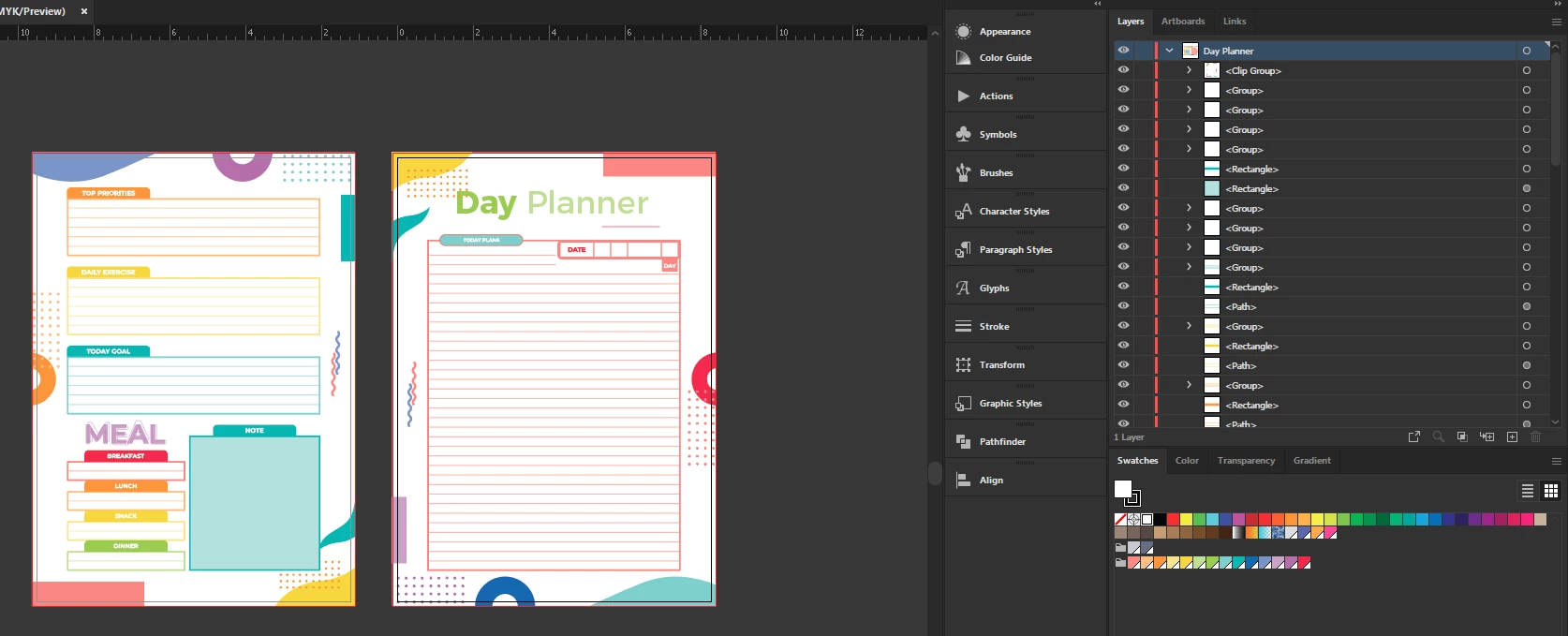Select the None swatch

tap(1120, 519)
